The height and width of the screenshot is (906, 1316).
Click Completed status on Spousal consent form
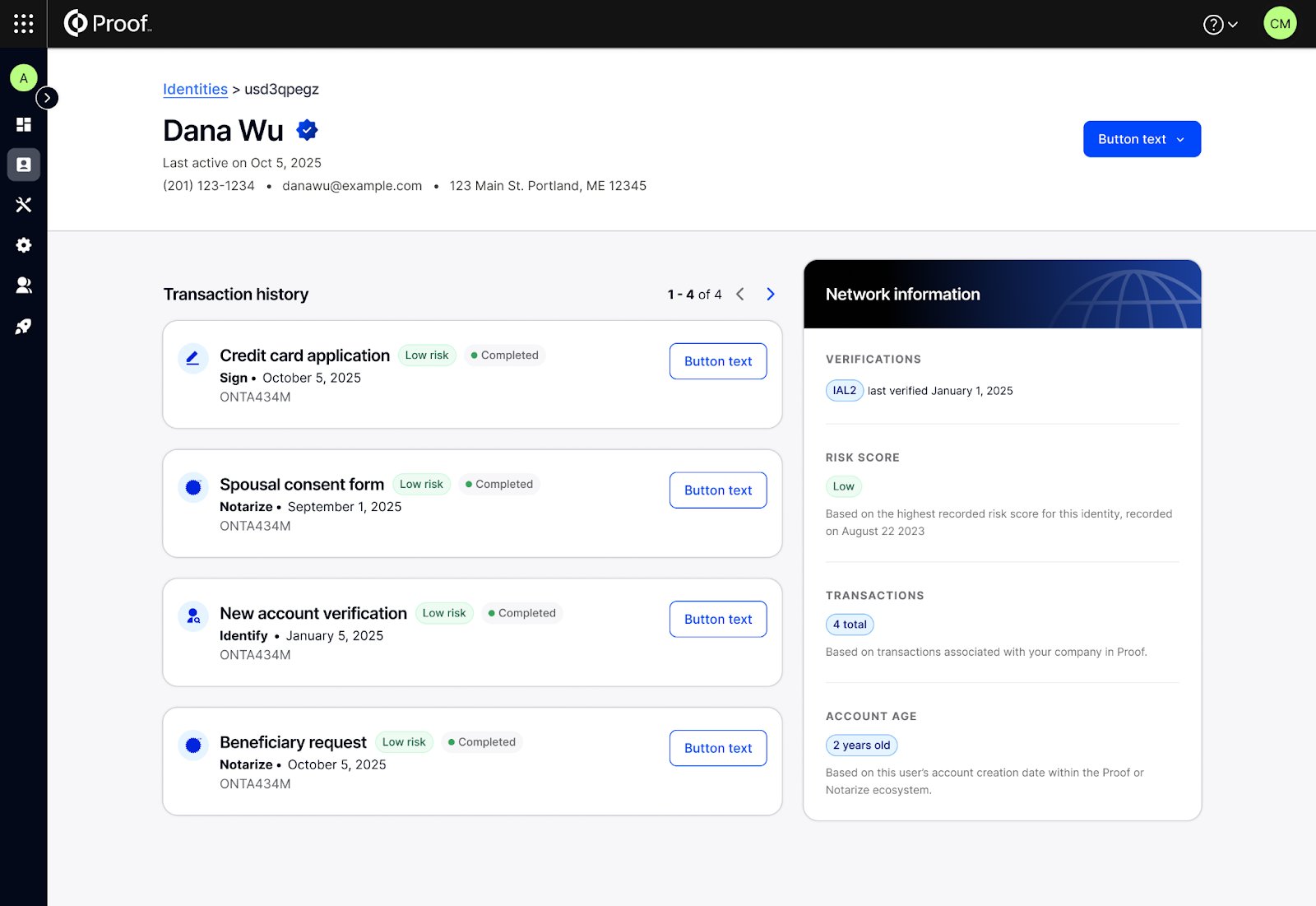coord(499,485)
